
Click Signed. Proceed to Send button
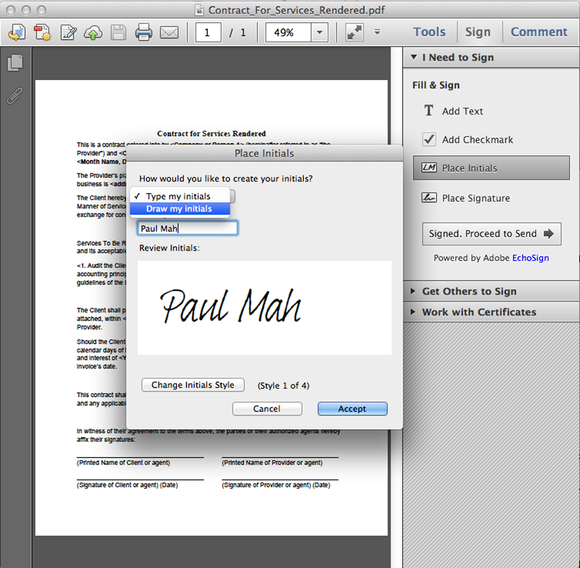492,234
